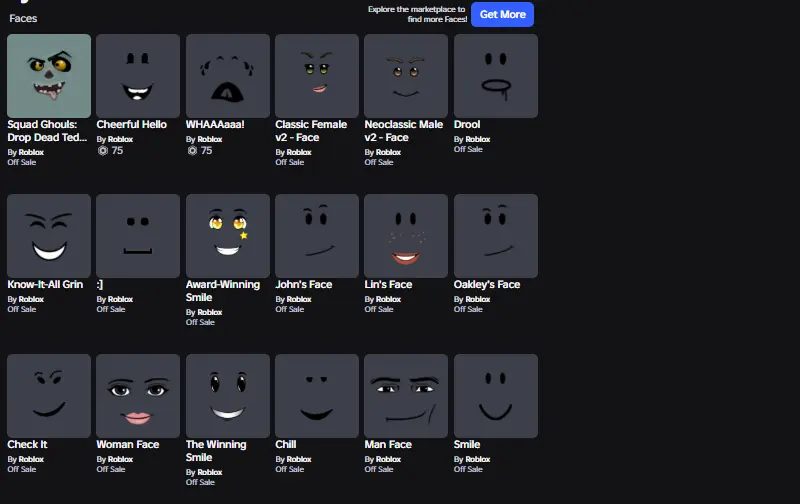Open the Smile title link
The height and width of the screenshot is (504, 800).
[x=467, y=444]
